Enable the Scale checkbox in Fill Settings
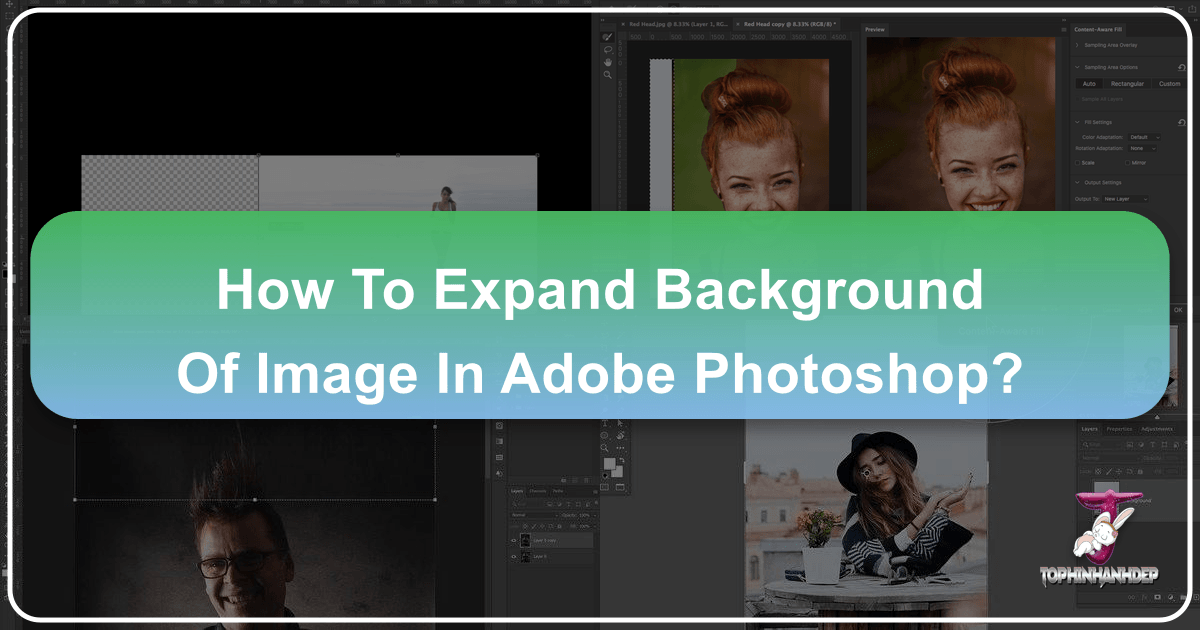1200x630 pixels. click(1078, 163)
